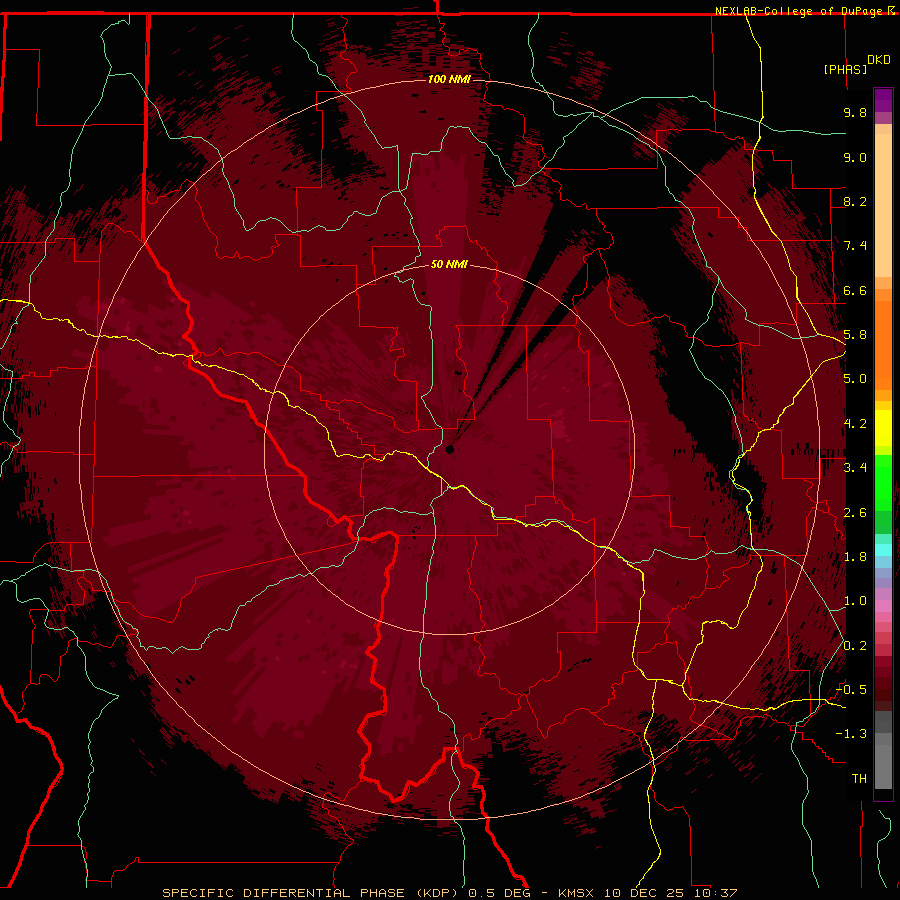This screenshot has width=900, height=900.
Task: Select the 9.0 legend value
Action: 855,157
